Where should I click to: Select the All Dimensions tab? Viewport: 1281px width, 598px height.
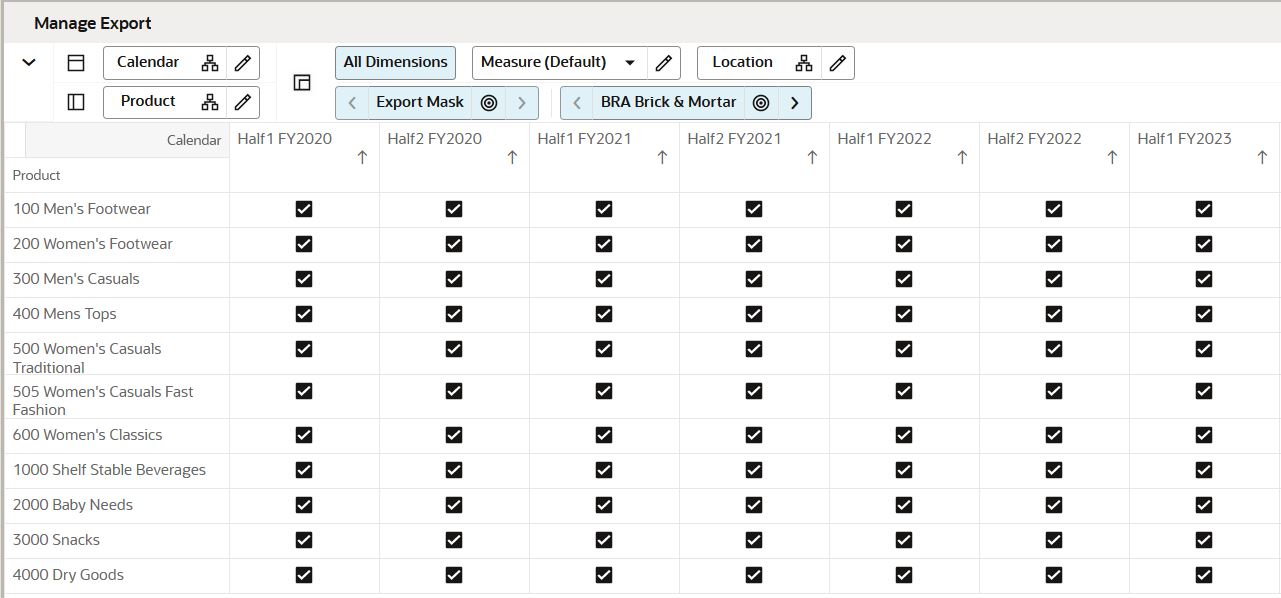click(x=395, y=61)
